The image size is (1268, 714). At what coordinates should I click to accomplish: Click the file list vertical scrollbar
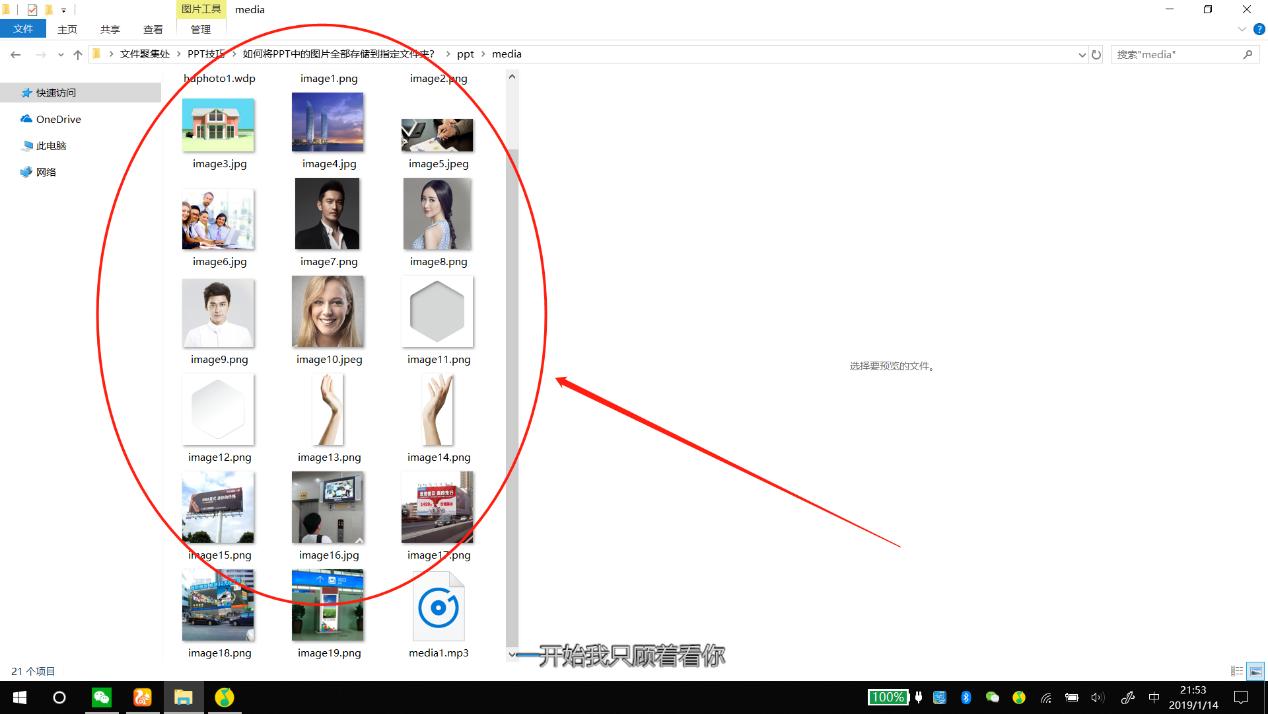[x=512, y=400]
